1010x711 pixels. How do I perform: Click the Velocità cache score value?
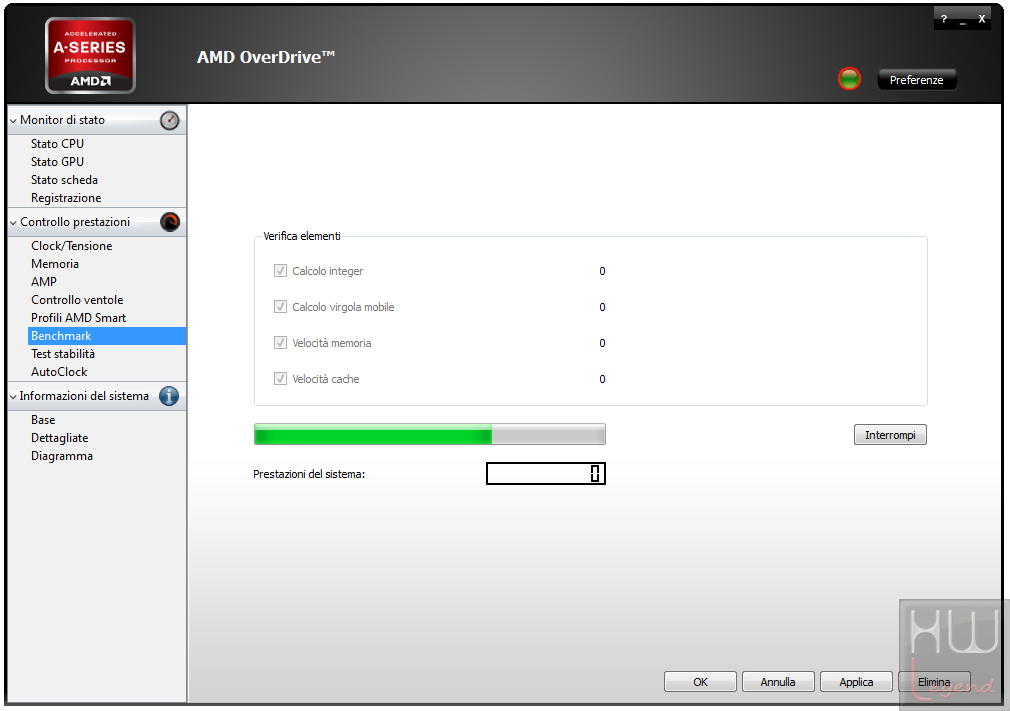click(602, 379)
